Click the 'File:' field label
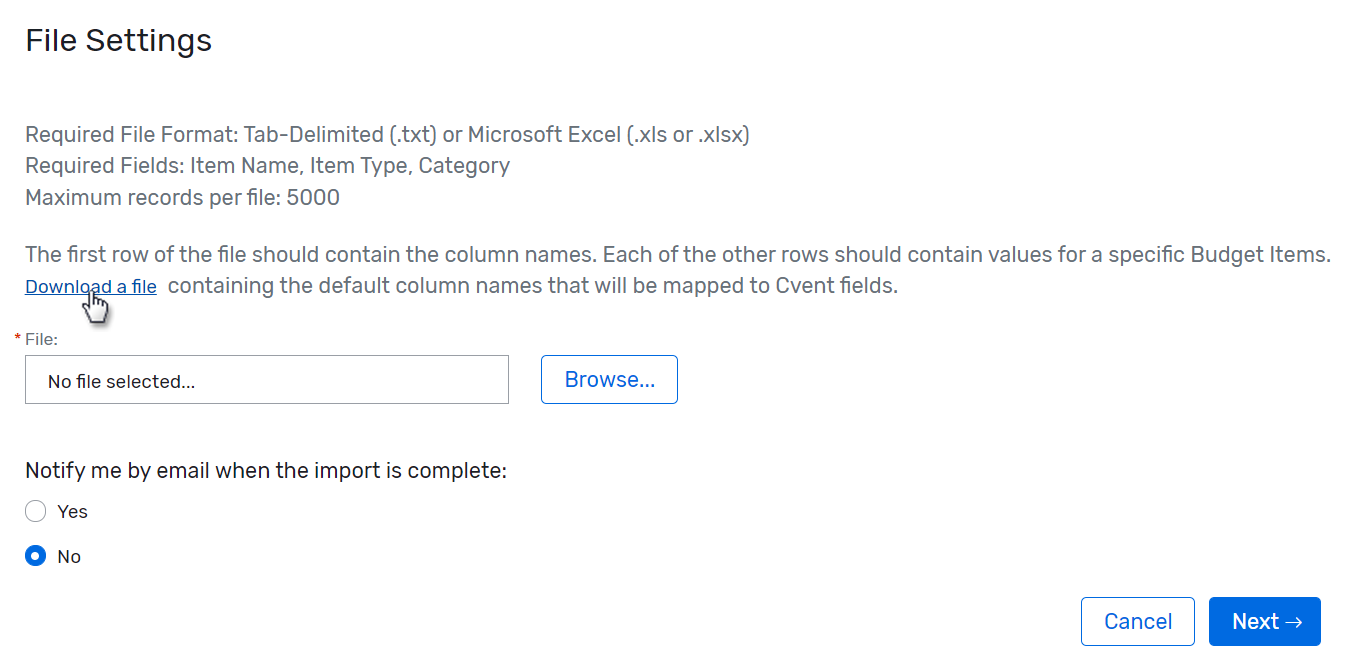Screen dimensions: 1346x671 [42, 339]
